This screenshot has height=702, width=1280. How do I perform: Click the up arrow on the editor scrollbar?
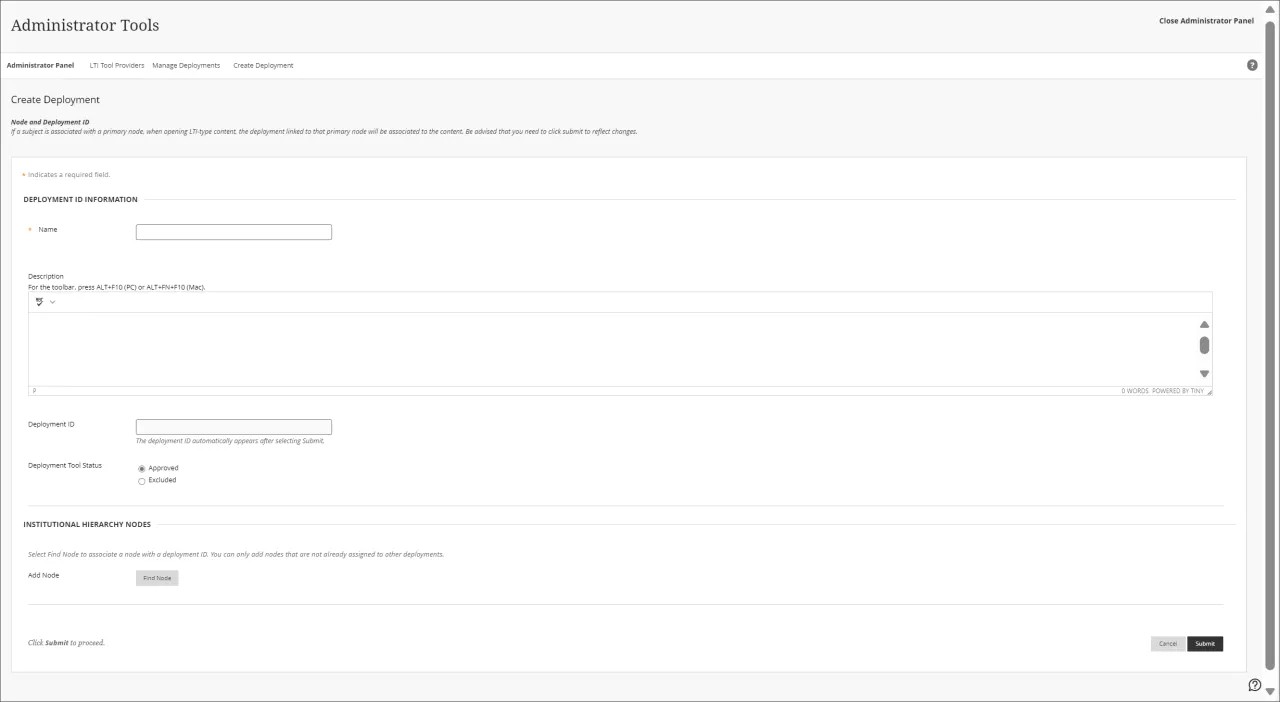pos(1204,324)
